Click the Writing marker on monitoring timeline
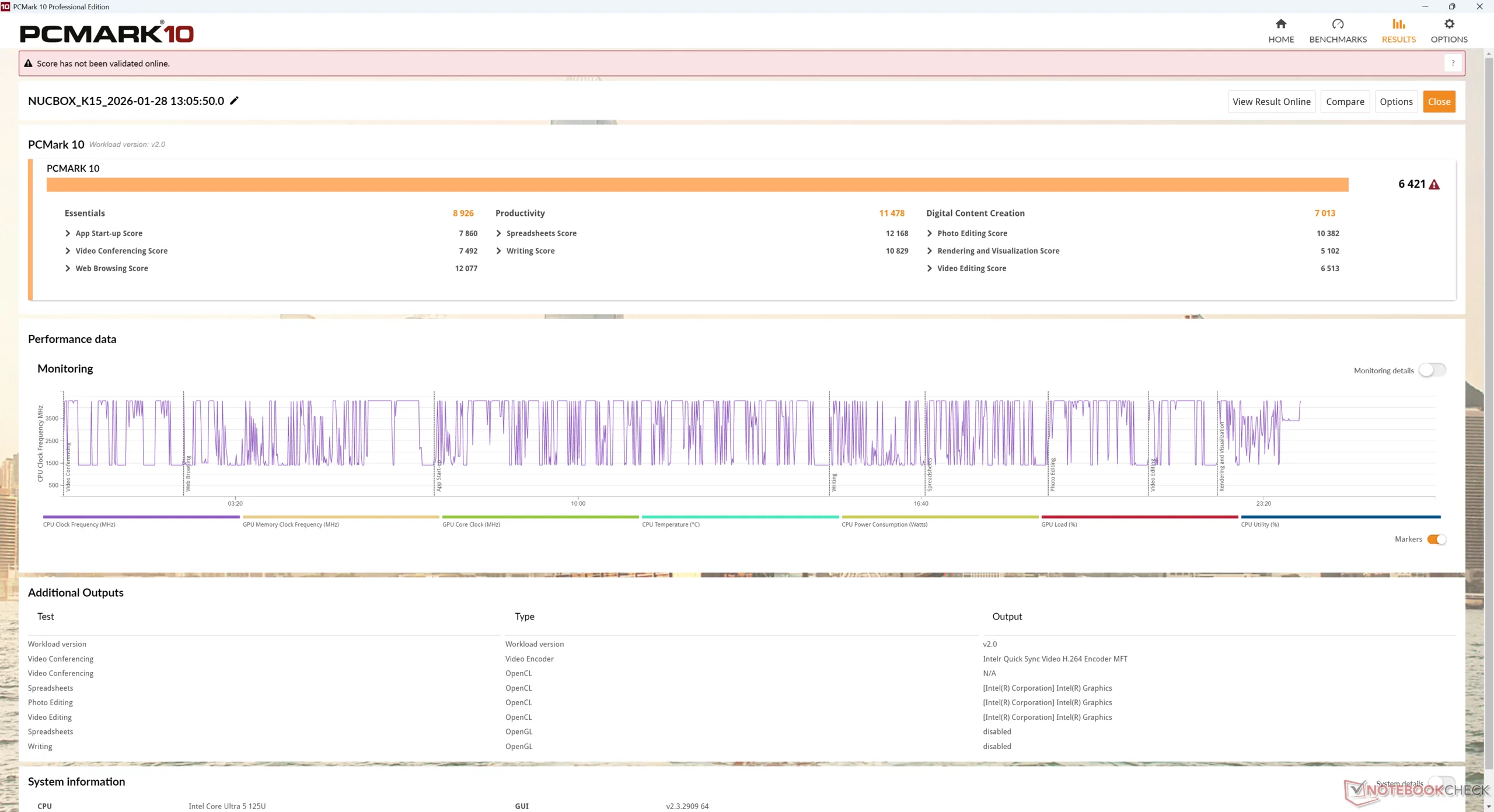 tap(833, 482)
